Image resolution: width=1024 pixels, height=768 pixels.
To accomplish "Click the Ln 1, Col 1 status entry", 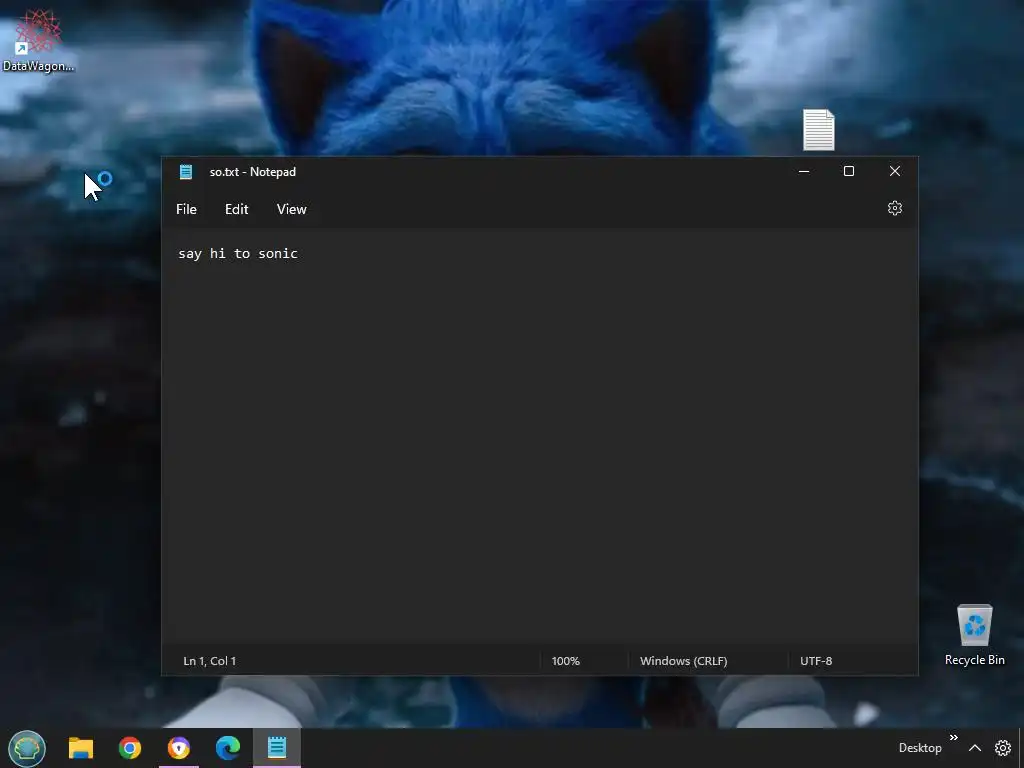I will 210,661.
